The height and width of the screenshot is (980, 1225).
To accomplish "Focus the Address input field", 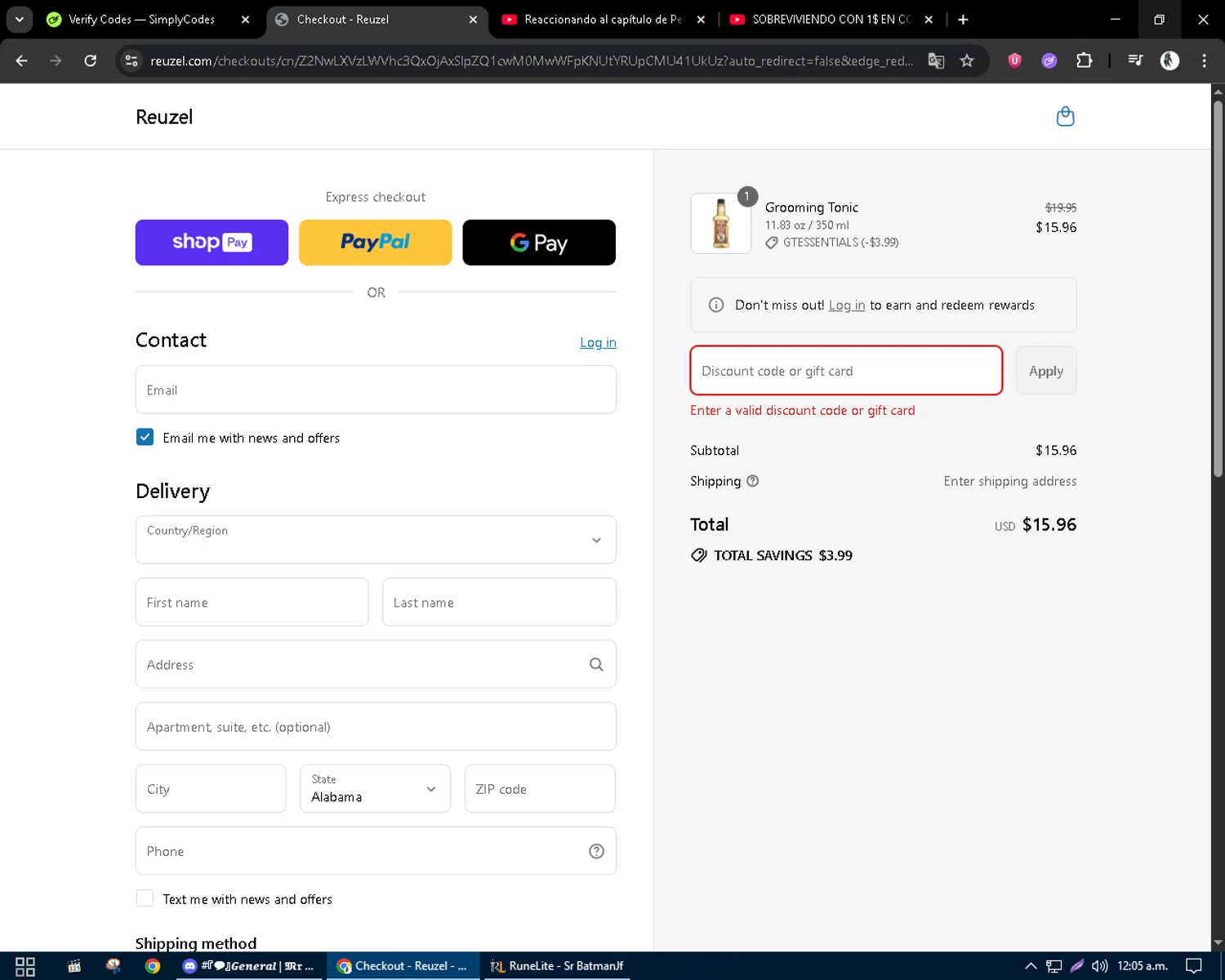I will [x=376, y=665].
